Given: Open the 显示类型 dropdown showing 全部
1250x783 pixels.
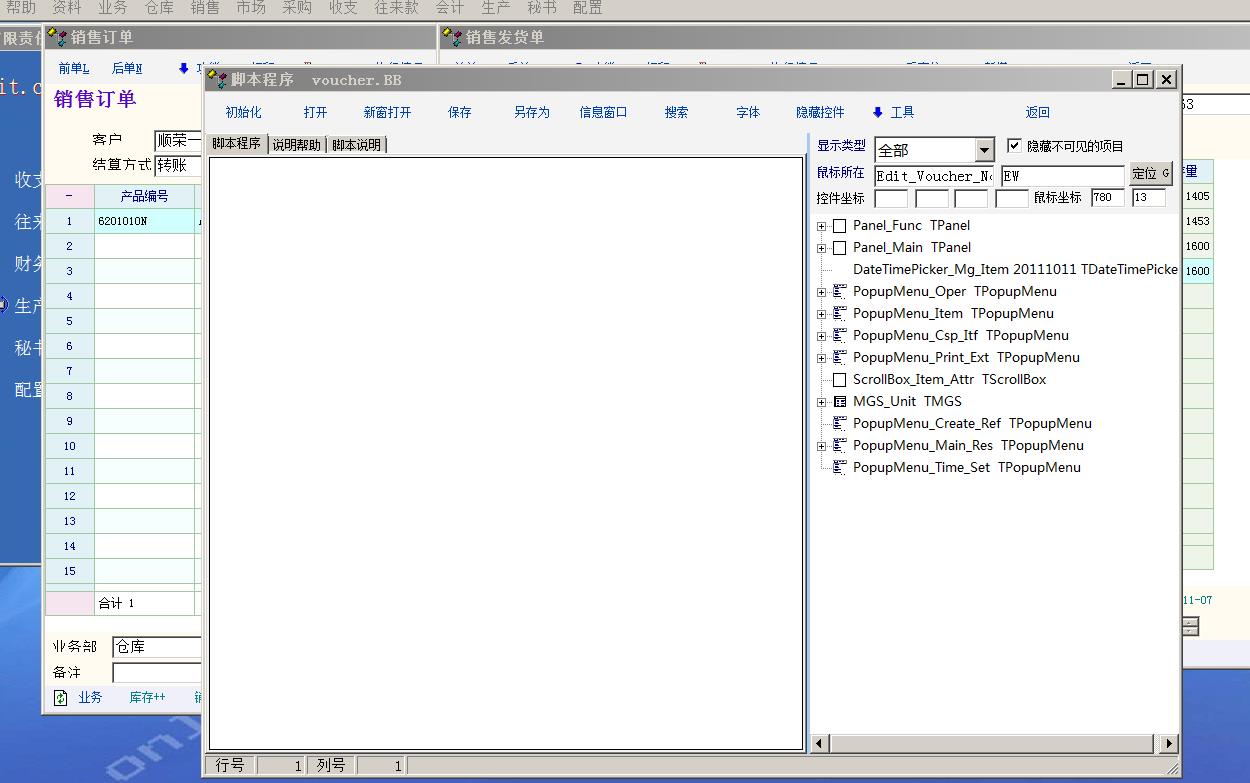Looking at the screenshot, I should pos(984,150).
